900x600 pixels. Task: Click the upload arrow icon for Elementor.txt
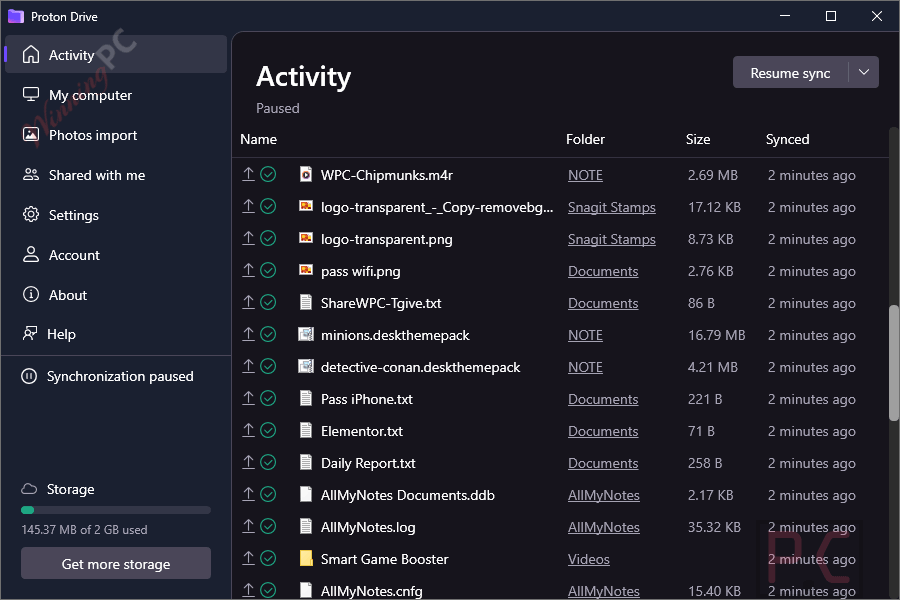coord(248,430)
